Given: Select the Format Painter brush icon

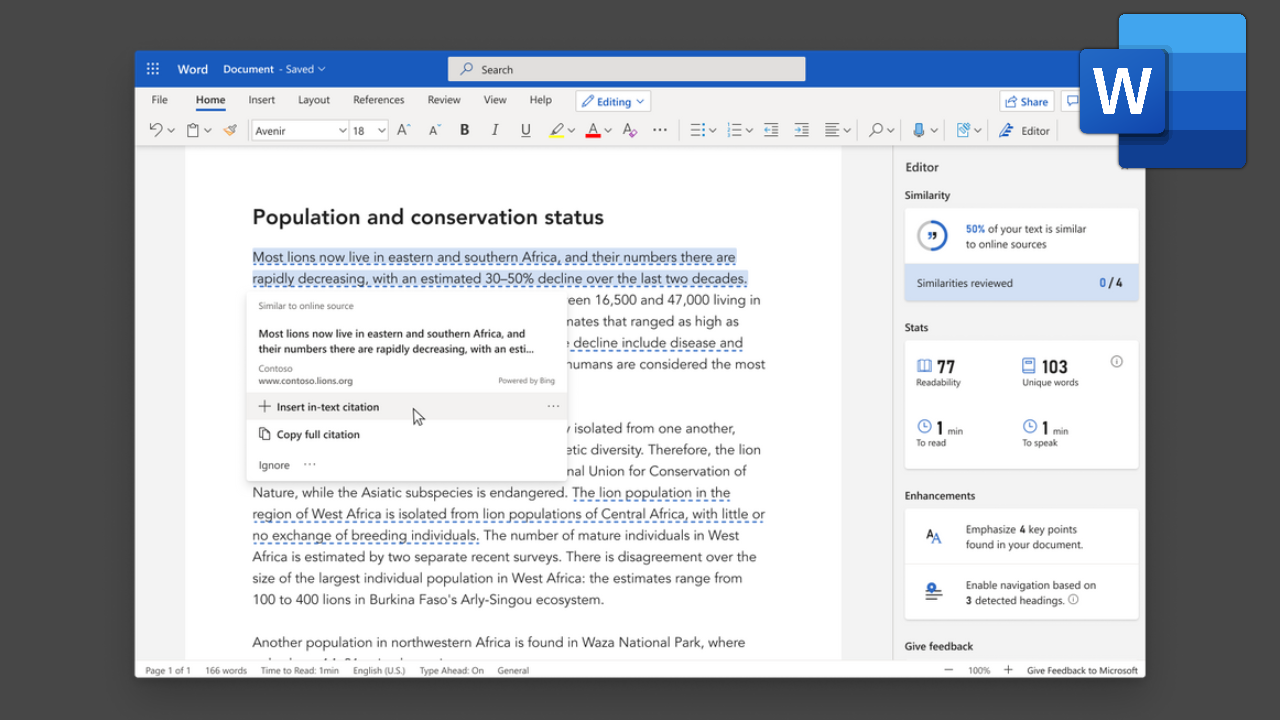Looking at the screenshot, I should tap(230, 130).
